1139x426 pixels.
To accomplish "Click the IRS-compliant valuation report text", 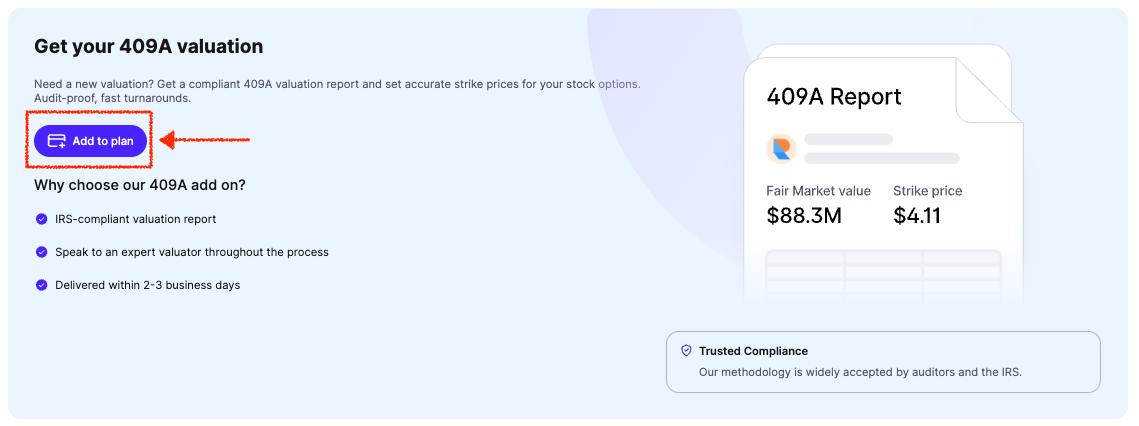I will point(135,219).
